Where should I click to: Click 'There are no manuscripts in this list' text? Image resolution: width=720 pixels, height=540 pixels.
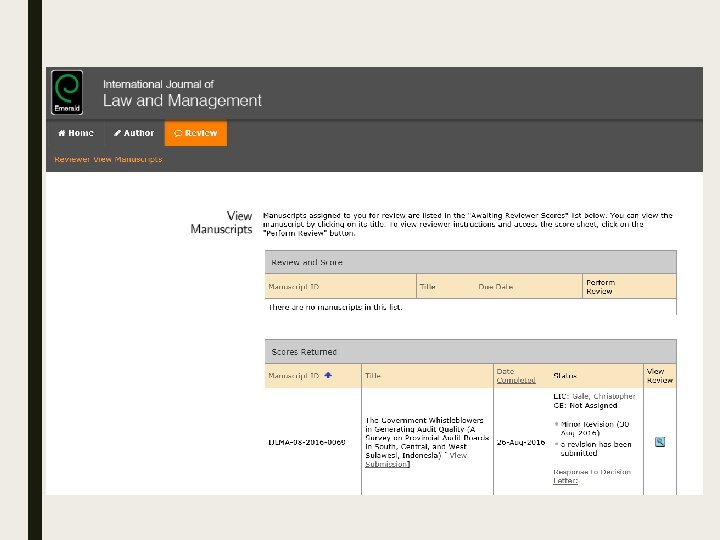[x=336, y=307]
